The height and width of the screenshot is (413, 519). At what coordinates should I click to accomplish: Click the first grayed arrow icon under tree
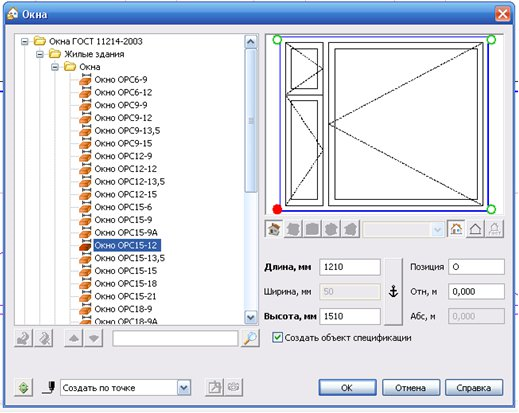point(23,339)
